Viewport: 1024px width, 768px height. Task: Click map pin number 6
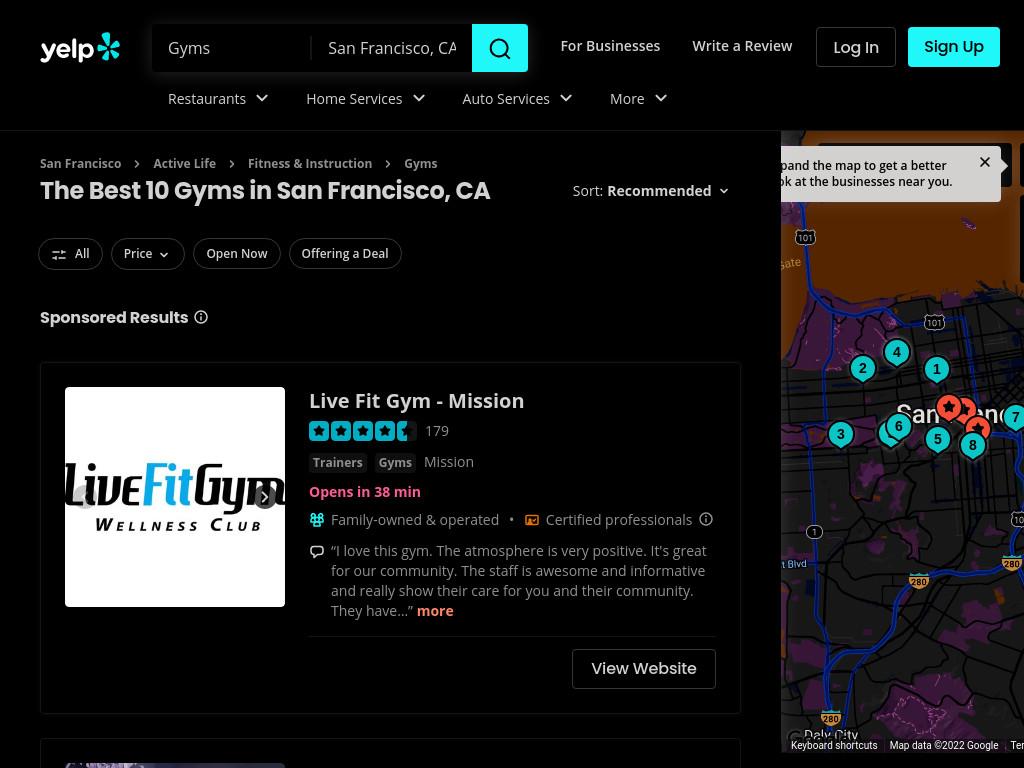tap(899, 427)
